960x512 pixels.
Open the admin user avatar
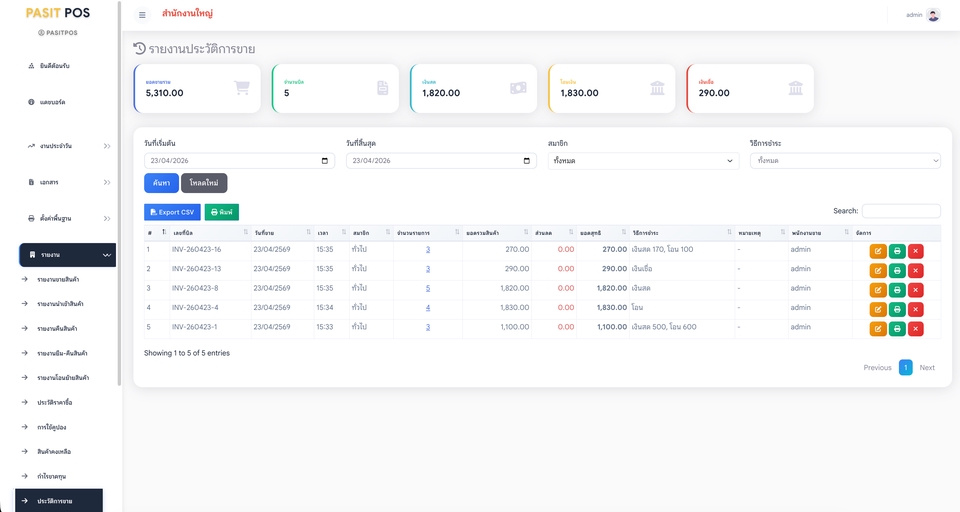pos(933,15)
